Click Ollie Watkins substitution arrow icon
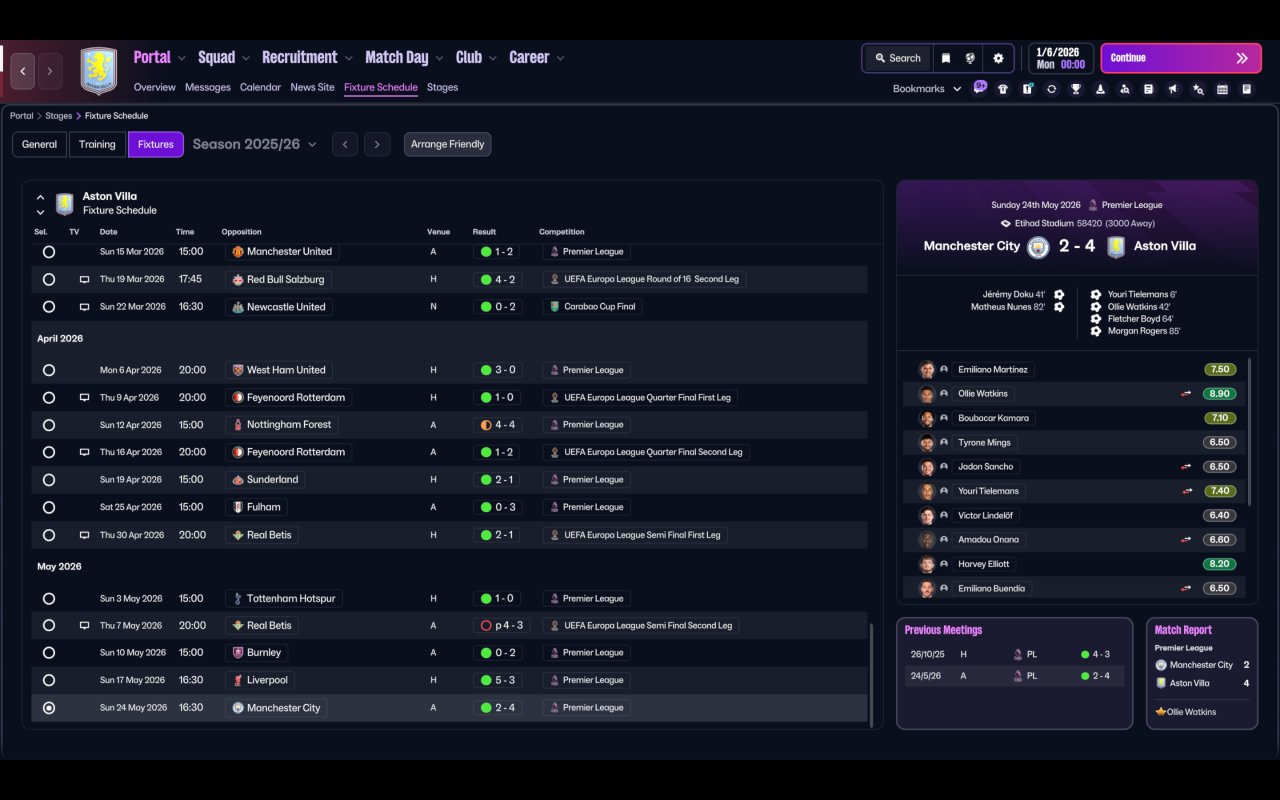Viewport: 1280px width, 800px height. pyautogui.click(x=1186, y=394)
